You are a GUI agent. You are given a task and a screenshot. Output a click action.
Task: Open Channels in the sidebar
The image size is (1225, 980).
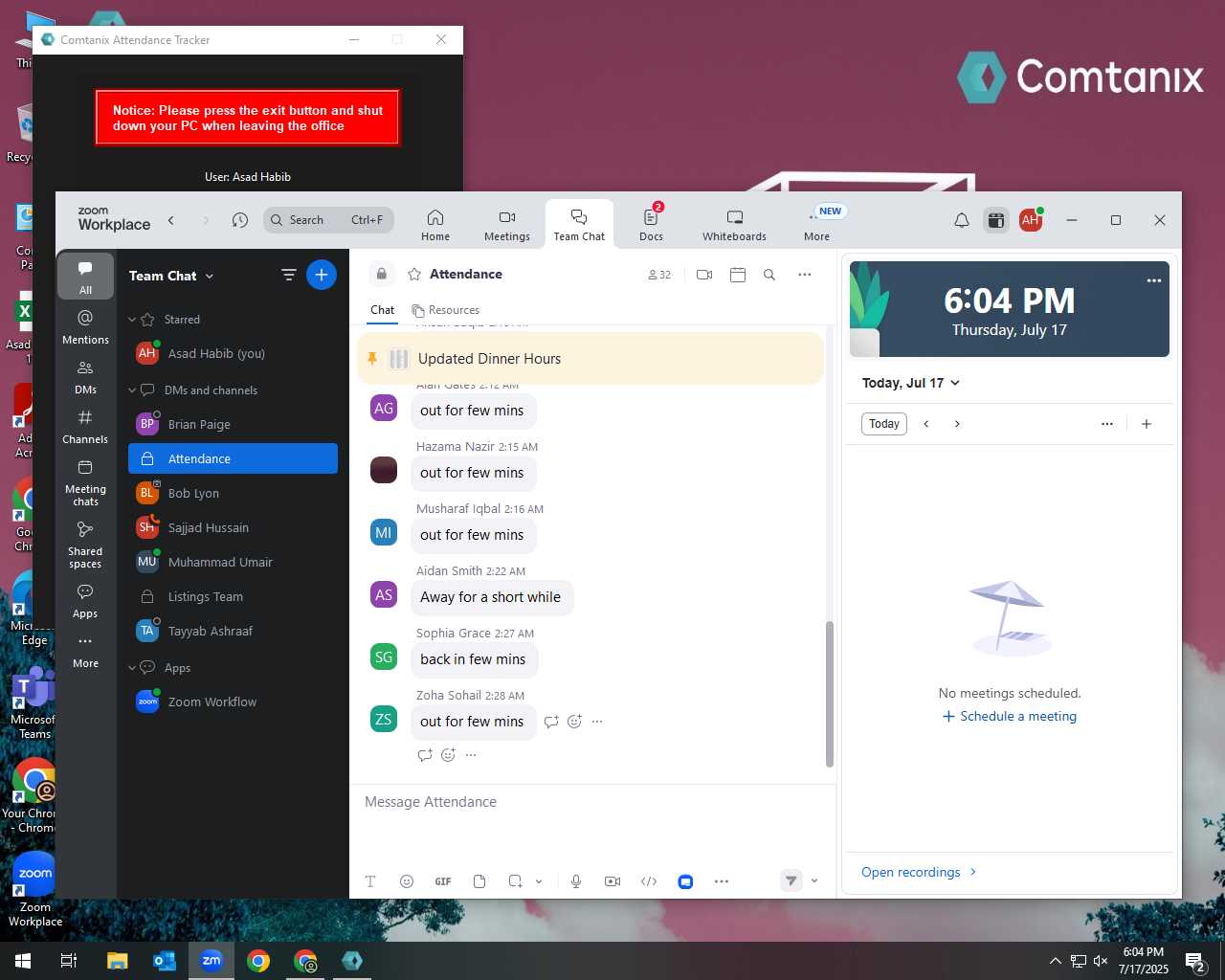point(85,427)
